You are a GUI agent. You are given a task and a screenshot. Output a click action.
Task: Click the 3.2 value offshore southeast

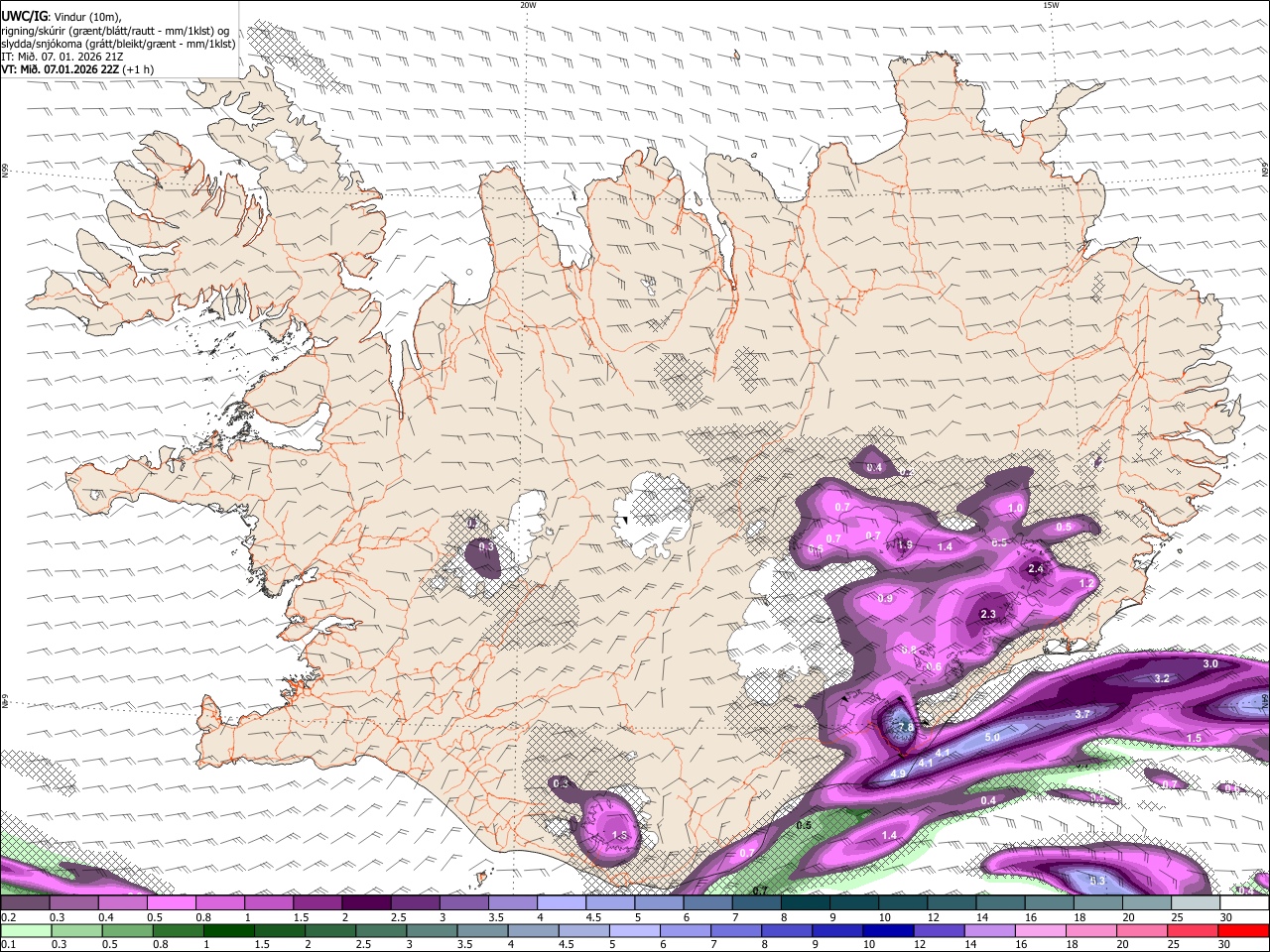[x=1162, y=678]
